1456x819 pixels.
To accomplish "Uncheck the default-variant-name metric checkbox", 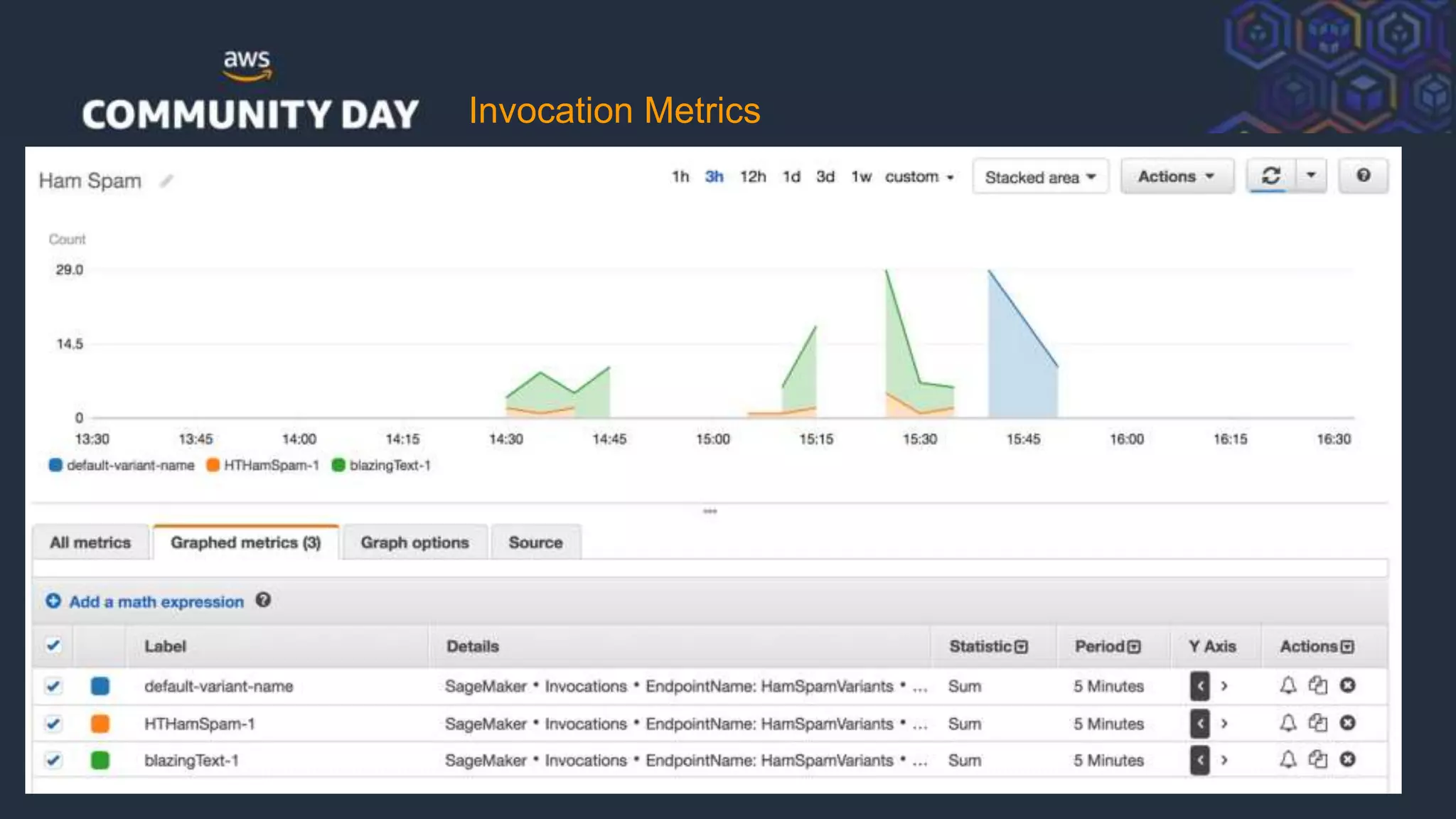I will [x=53, y=686].
